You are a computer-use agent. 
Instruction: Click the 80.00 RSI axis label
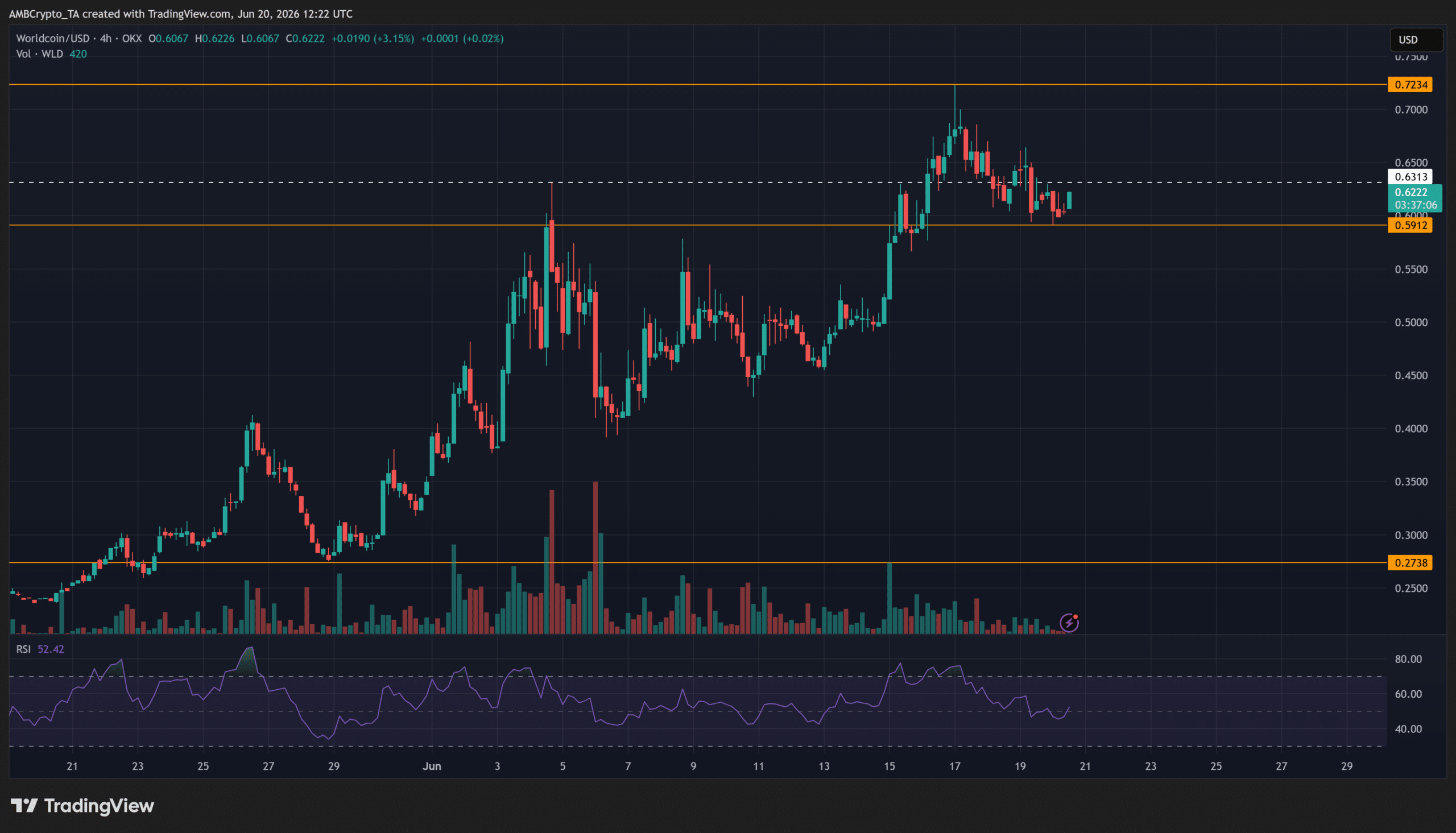coord(1408,659)
